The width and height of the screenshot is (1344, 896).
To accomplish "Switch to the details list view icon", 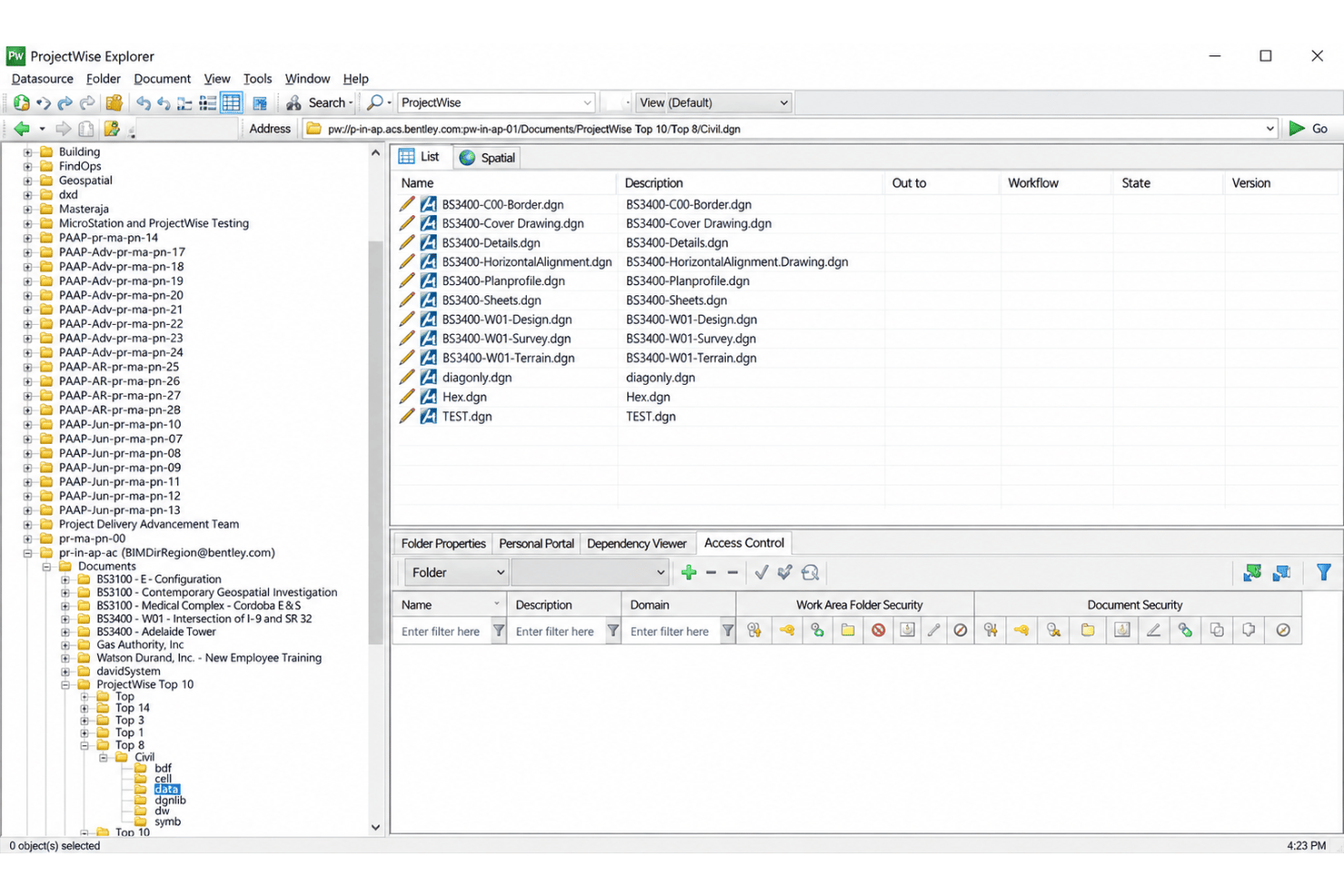I will tap(208, 103).
